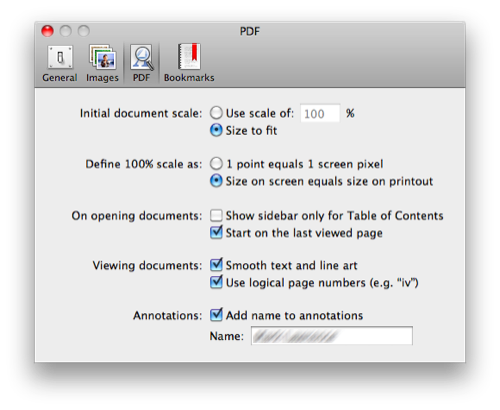Click the 'Name:' label text

pyautogui.click(x=227, y=336)
